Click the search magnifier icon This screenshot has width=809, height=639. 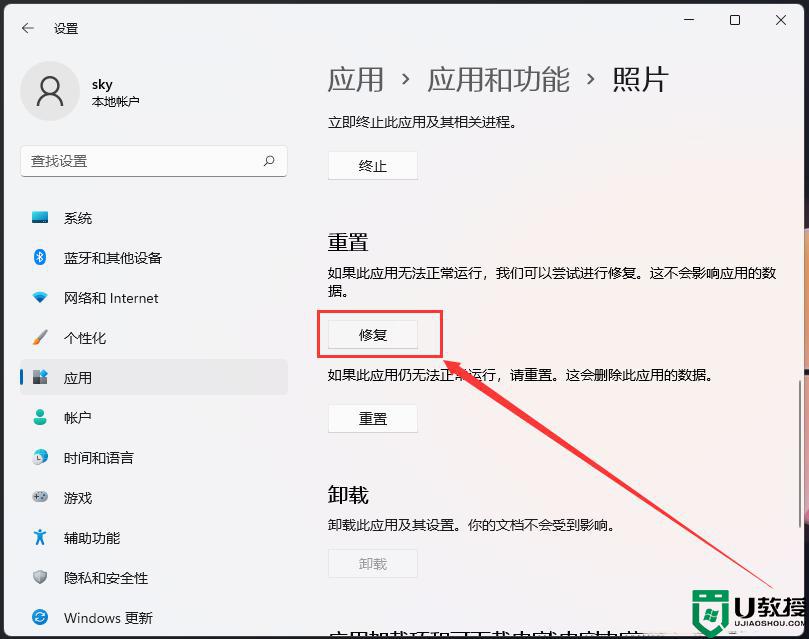[269, 161]
